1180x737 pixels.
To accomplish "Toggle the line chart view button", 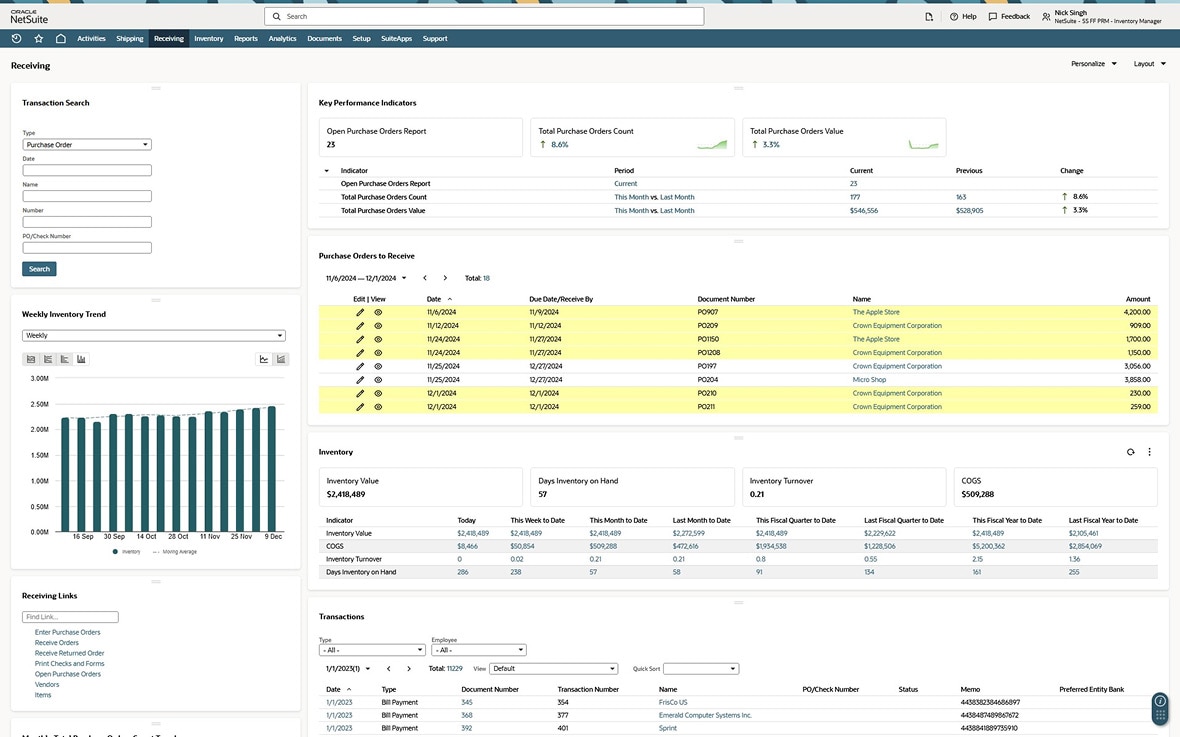I will 264,359.
